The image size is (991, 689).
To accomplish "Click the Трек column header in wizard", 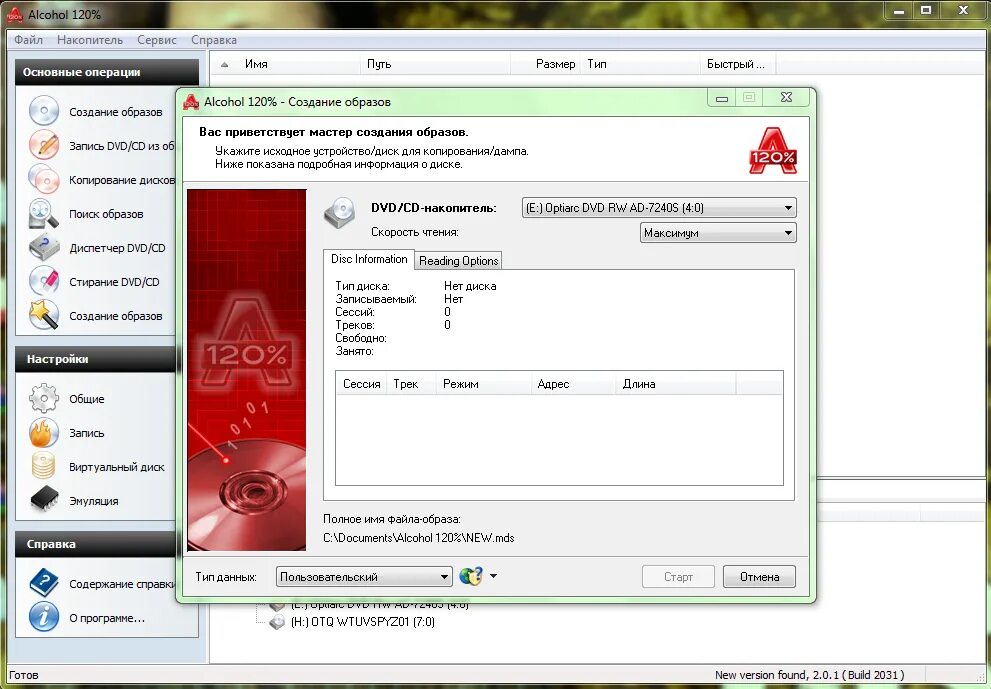I will click(411, 384).
